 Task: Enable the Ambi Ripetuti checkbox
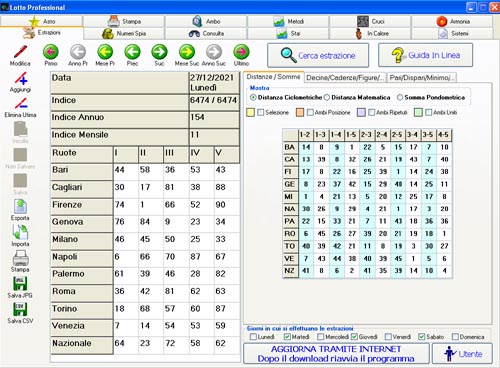coord(372,113)
